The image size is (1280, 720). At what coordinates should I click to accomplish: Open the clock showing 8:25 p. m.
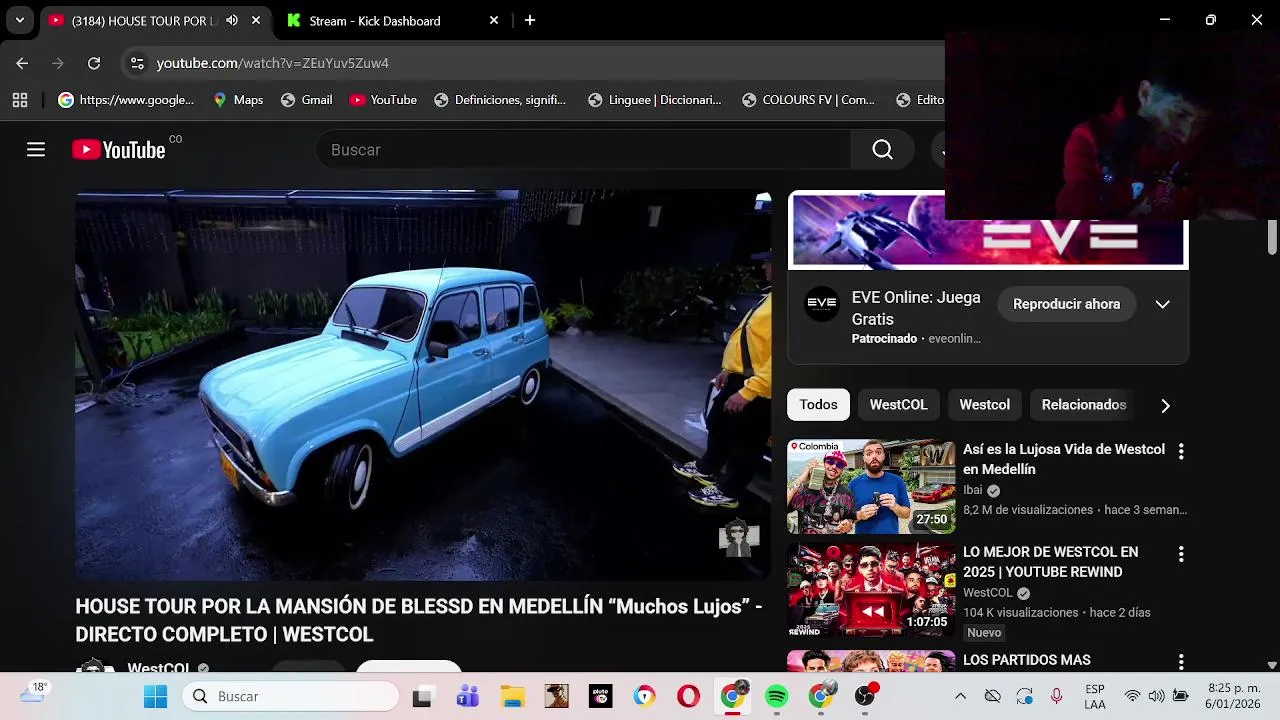pyautogui.click(x=1233, y=696)
